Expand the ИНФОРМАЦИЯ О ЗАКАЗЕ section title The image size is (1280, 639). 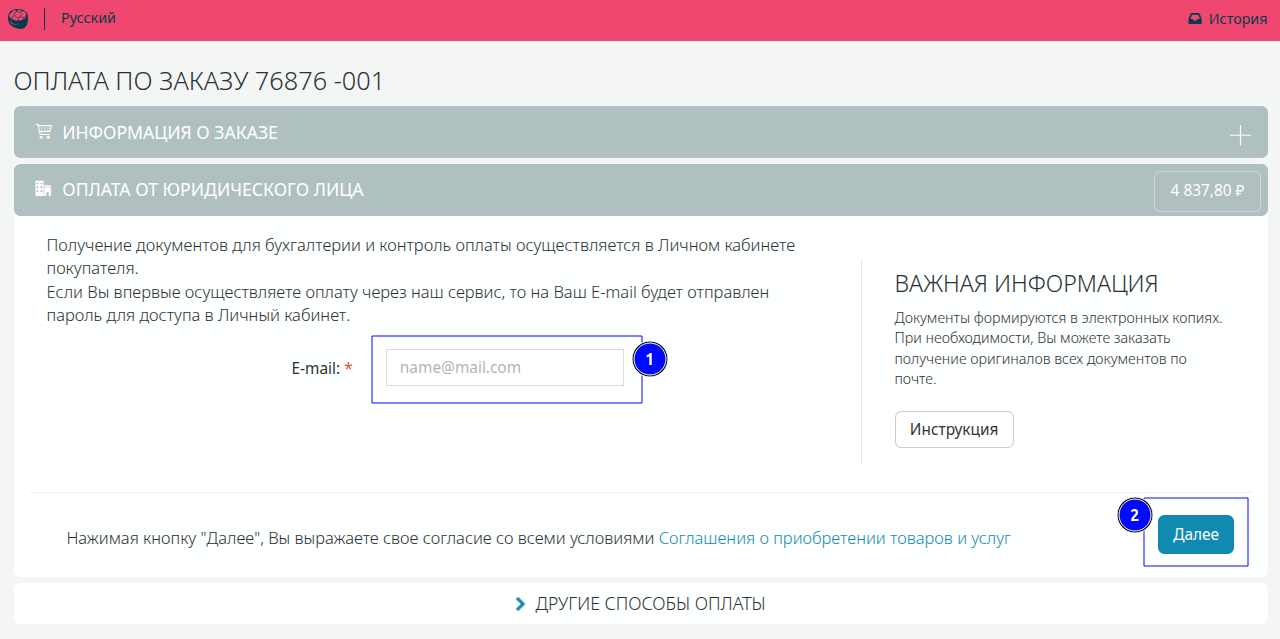point(170,132)
